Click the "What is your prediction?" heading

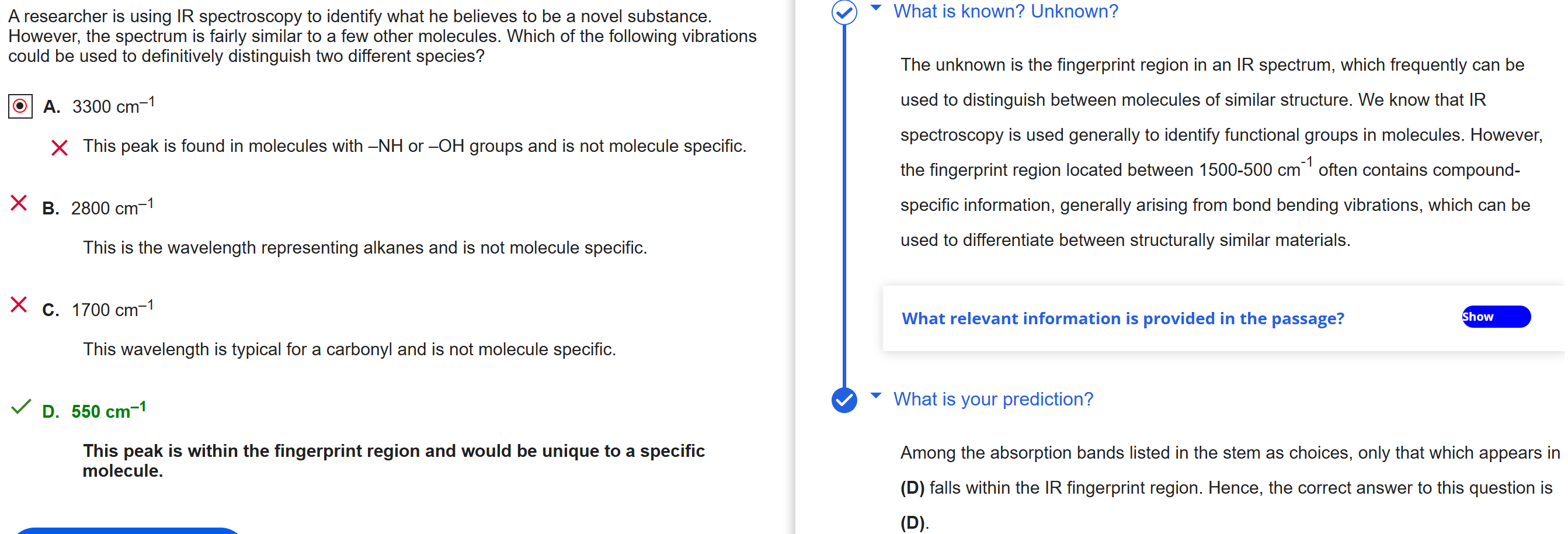click(993, 399)
